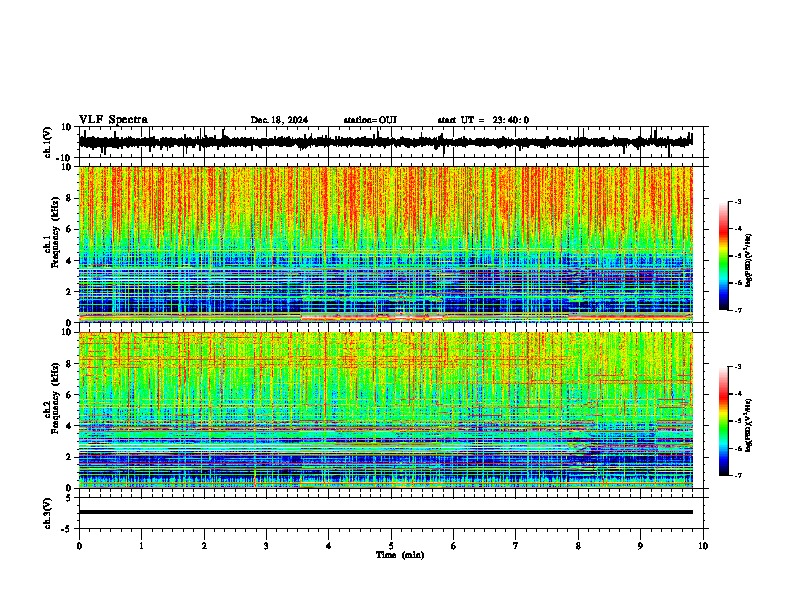Screen dimensions: 792x612
Task: Click the ch.2 spectrogram plot area
Action: point(385,410)
